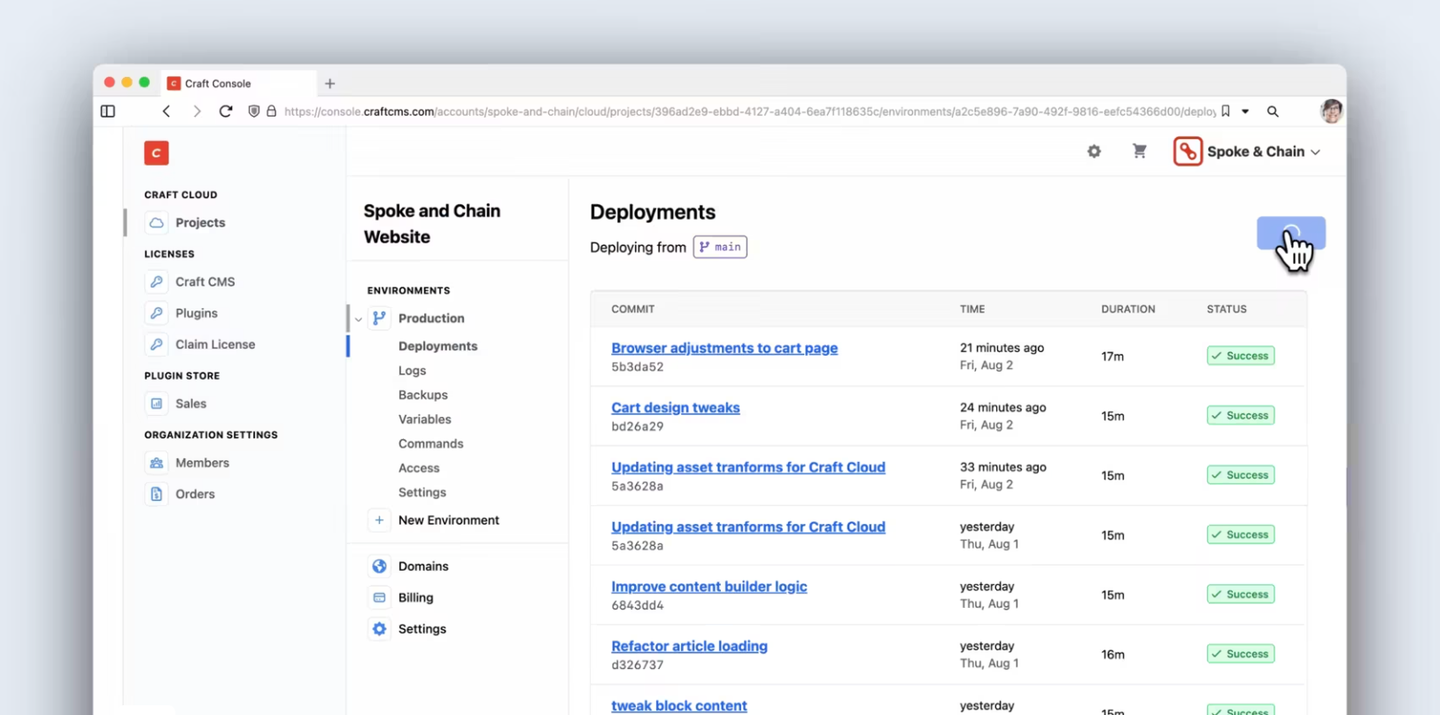Image resolution: width=1440 pixels, height=715 pixels.
Task: Toggle the browser sidebar panel icon
Action: (x=108, y=112)
